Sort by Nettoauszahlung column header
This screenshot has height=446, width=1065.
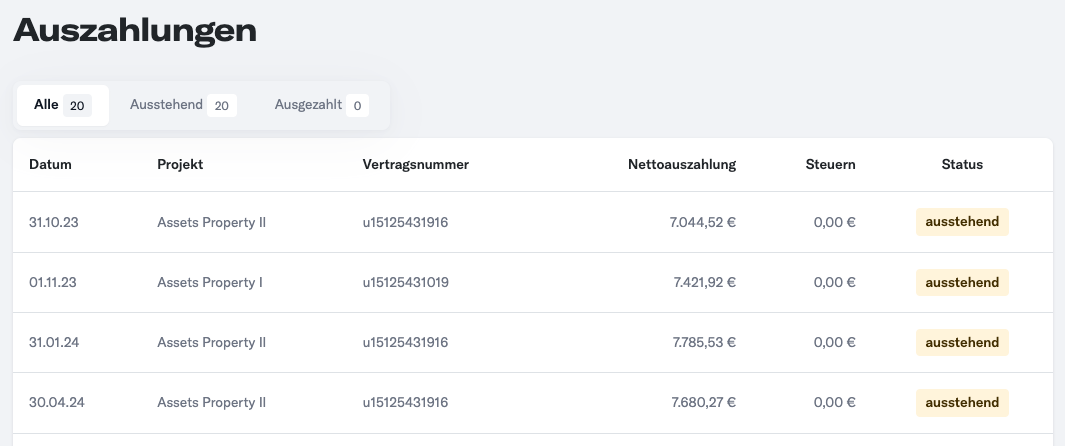tap(682, 164)
